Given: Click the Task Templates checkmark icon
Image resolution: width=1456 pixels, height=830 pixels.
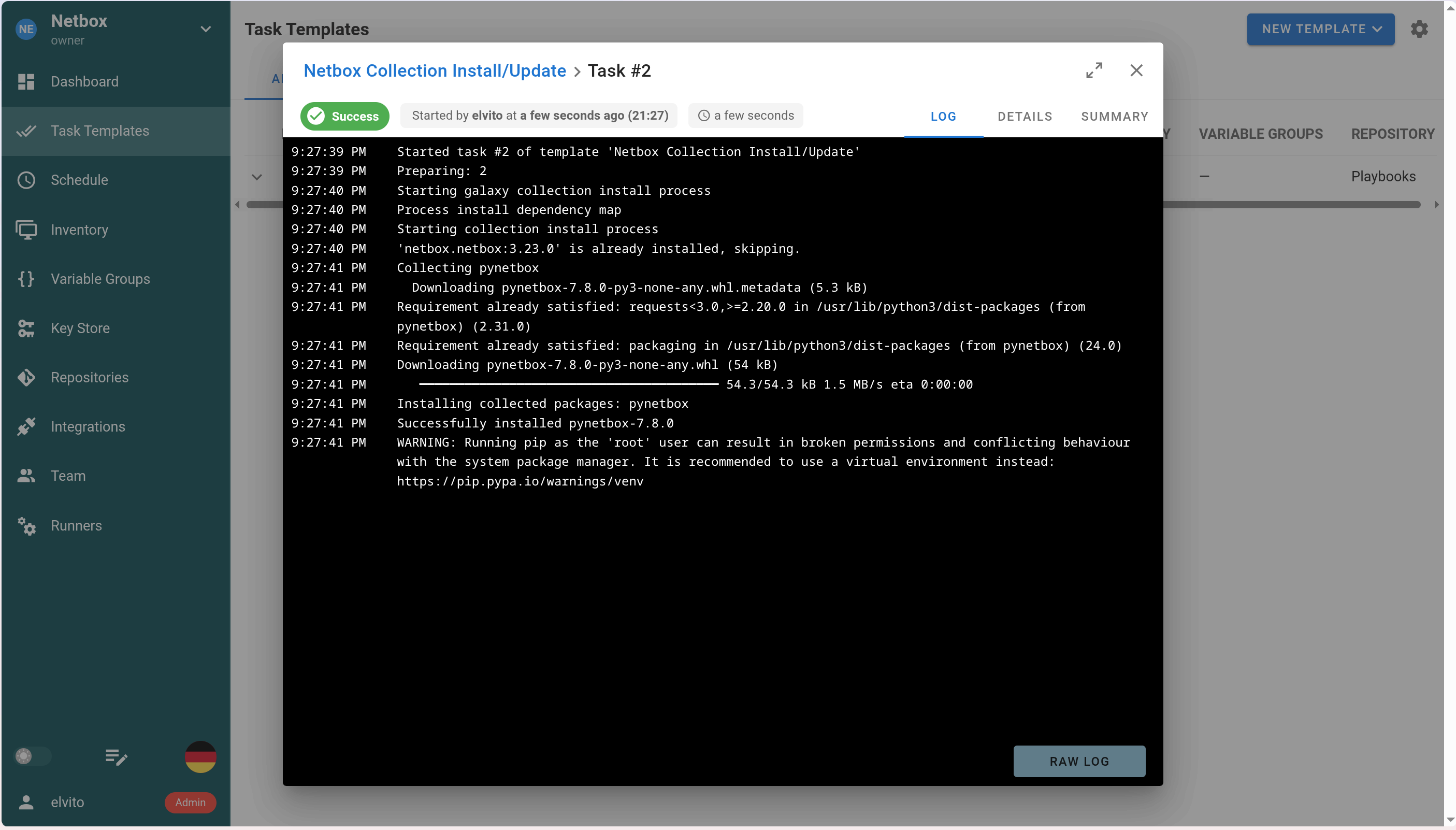Looking at the screenshot, I should [x=26, y=131].
